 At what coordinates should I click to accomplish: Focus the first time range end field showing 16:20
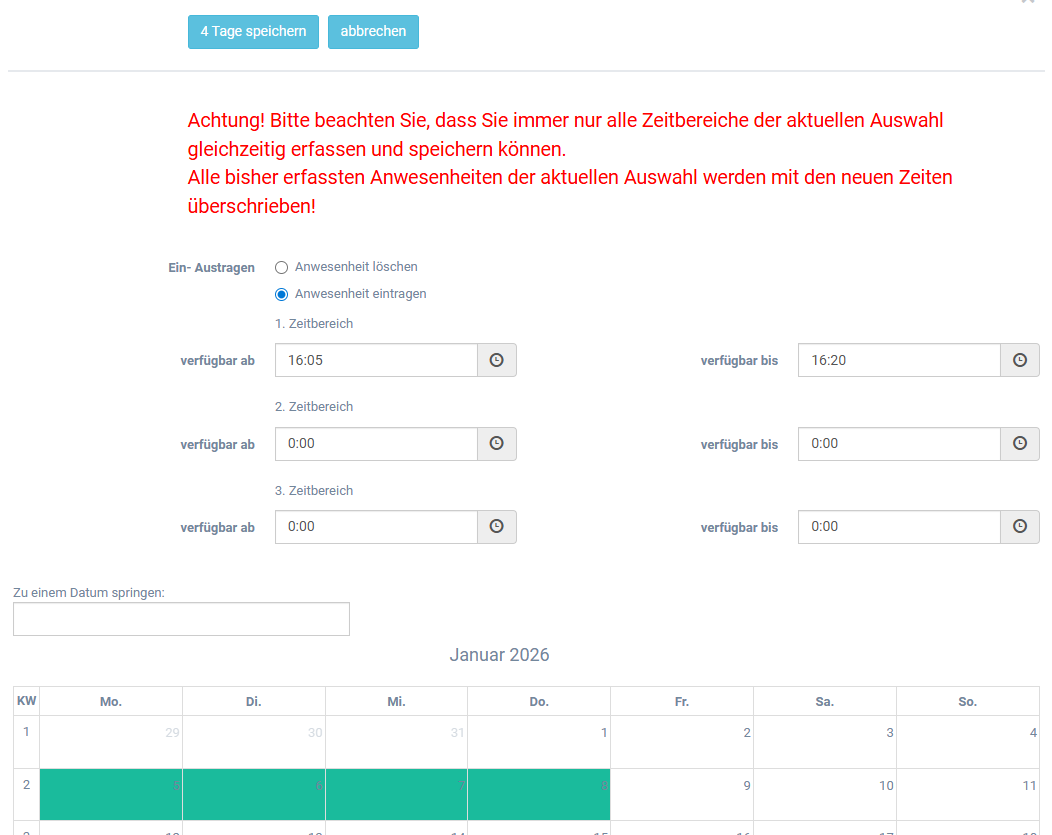pyautogui.click(x=899, y=360)
